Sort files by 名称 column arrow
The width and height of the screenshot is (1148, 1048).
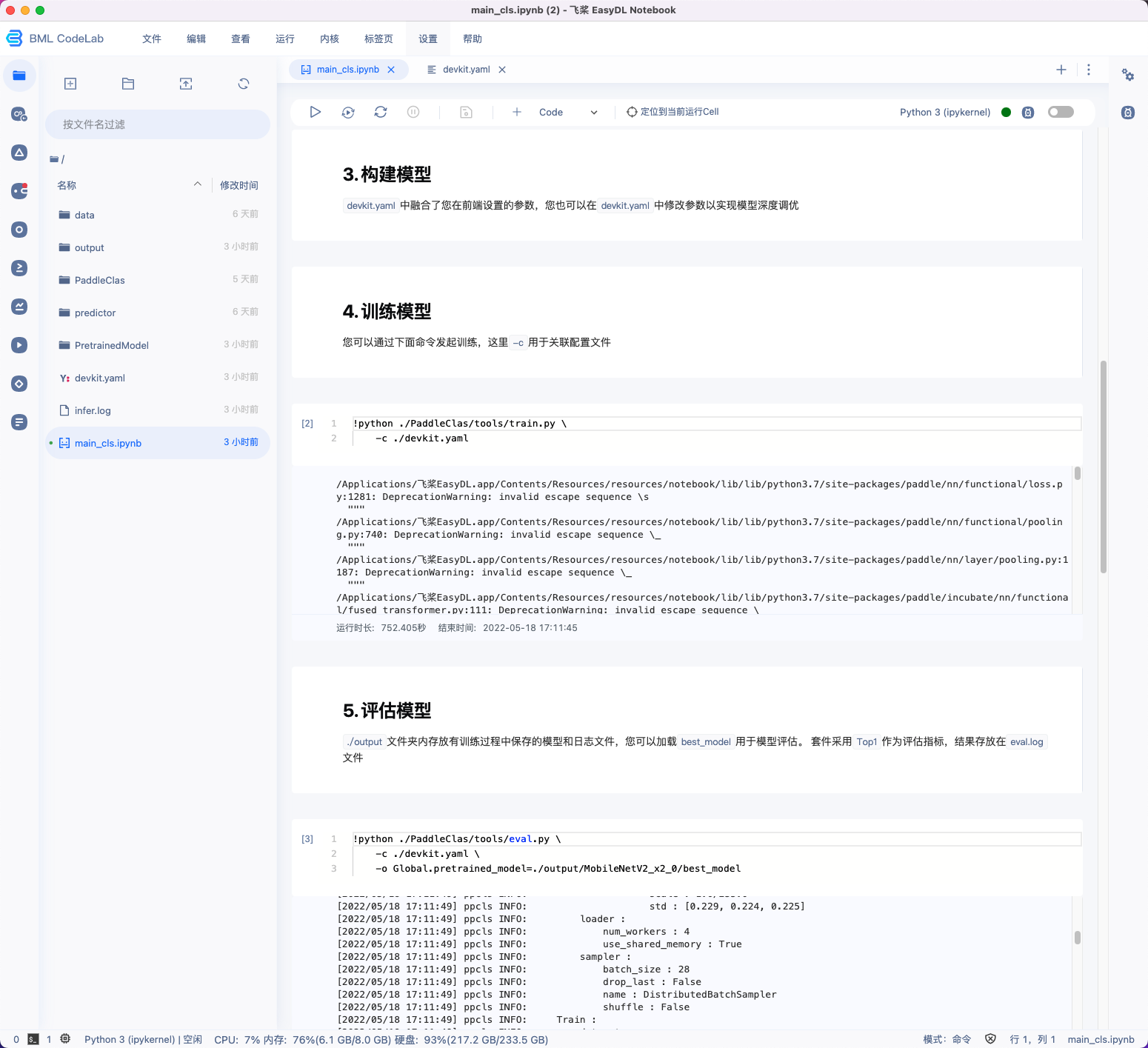[x=198, y=184]
